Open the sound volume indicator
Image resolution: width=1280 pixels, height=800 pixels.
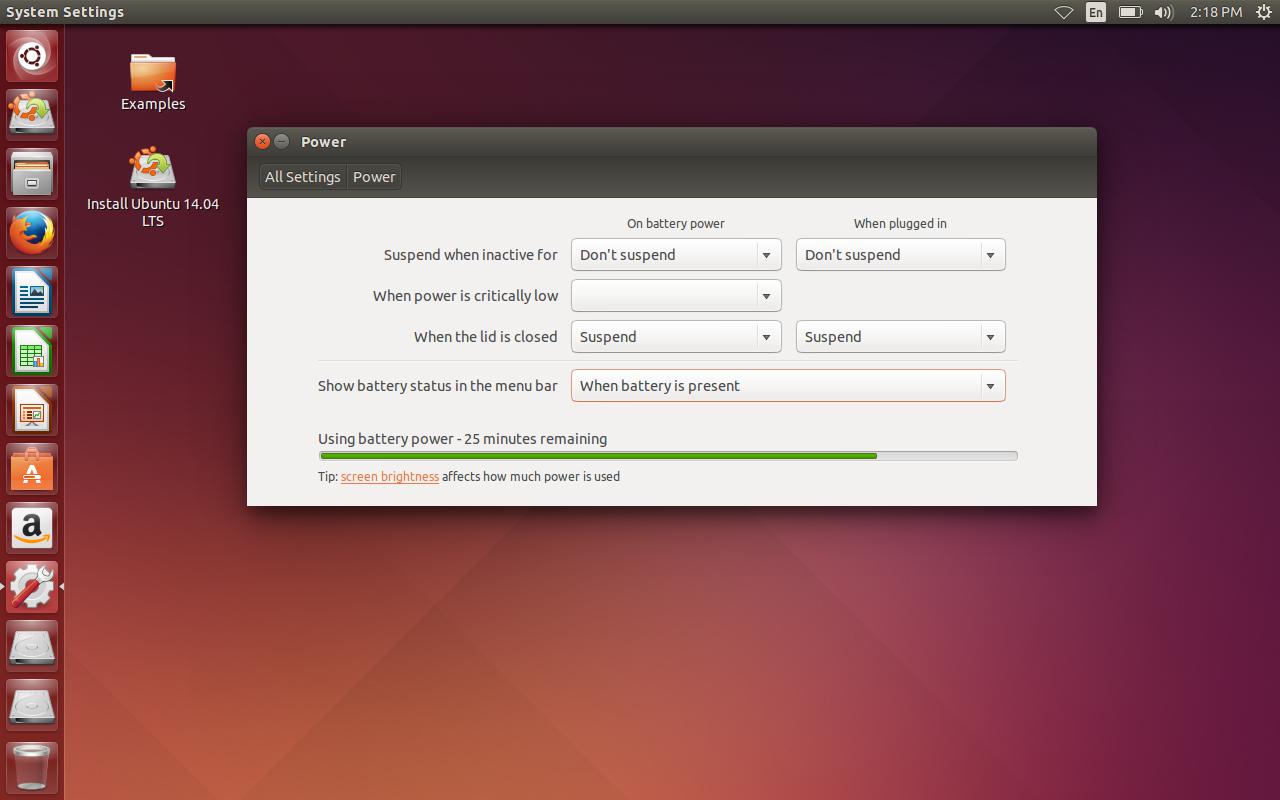coord(1163,12)
